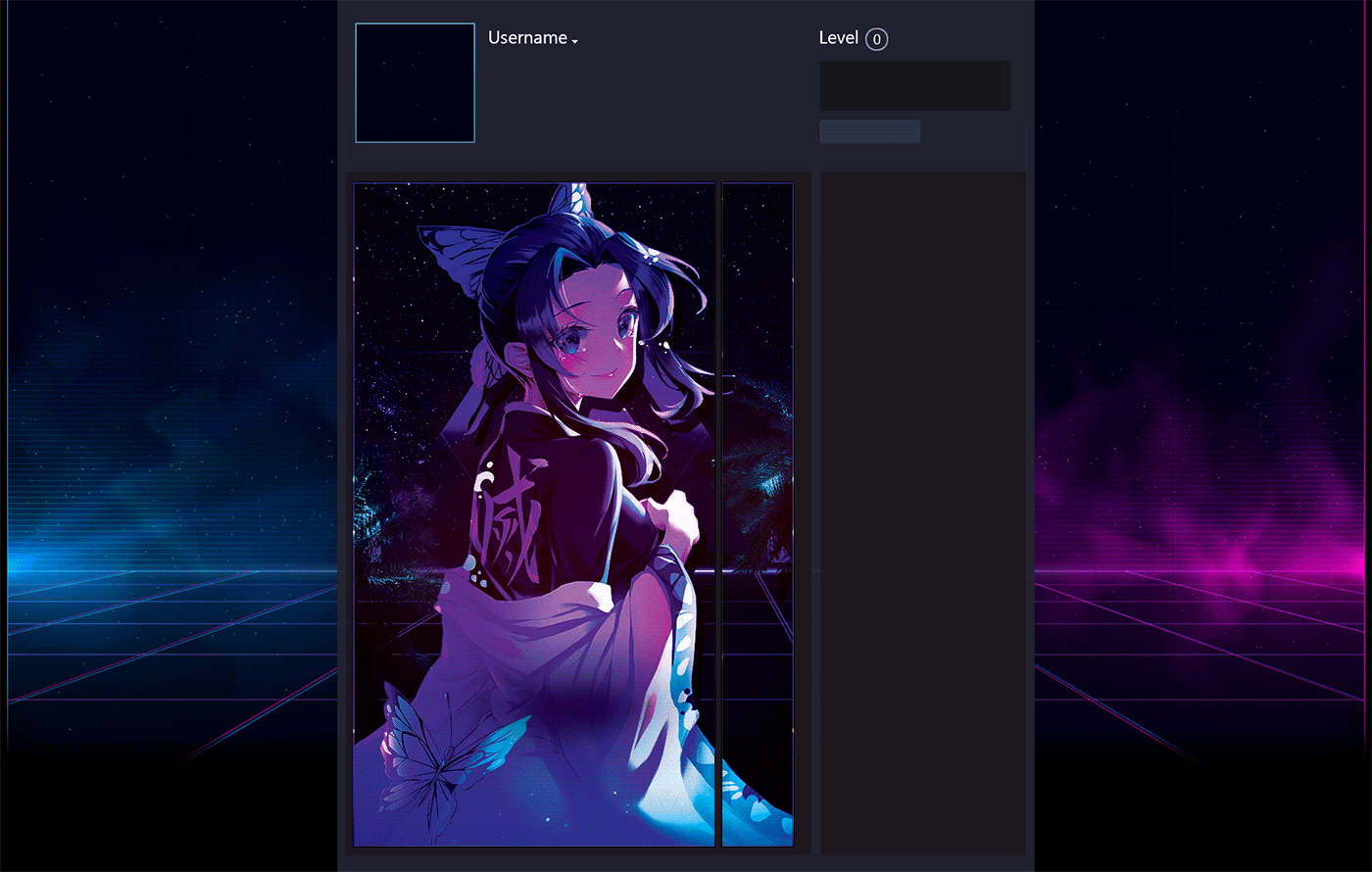The width and height of the screenshot is (1372, 872).
Task: Open the large anime artwork showcase image
Action: (534, 514)
